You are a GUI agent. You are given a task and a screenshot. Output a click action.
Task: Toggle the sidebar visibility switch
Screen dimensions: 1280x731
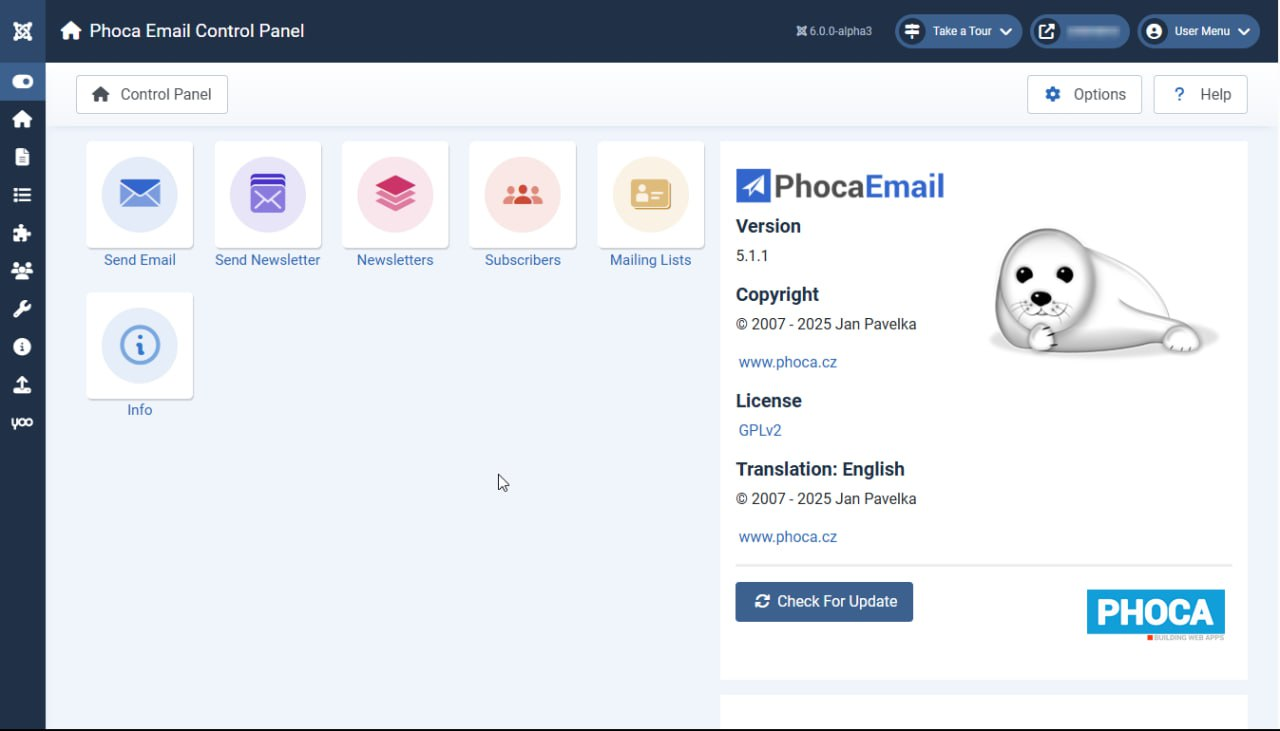pyautogui.click(x=22, y=81)
